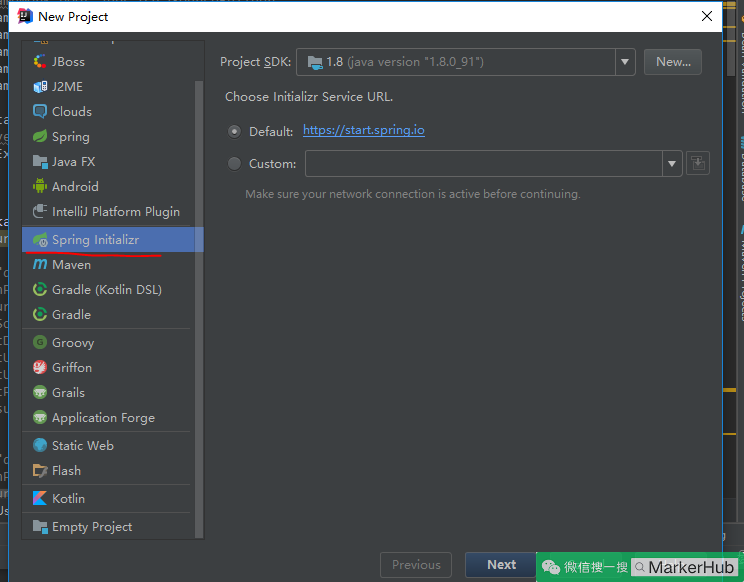744x582 pixels.
Task: Open the https://start.spring.io link
Action: tap(364, 130)
